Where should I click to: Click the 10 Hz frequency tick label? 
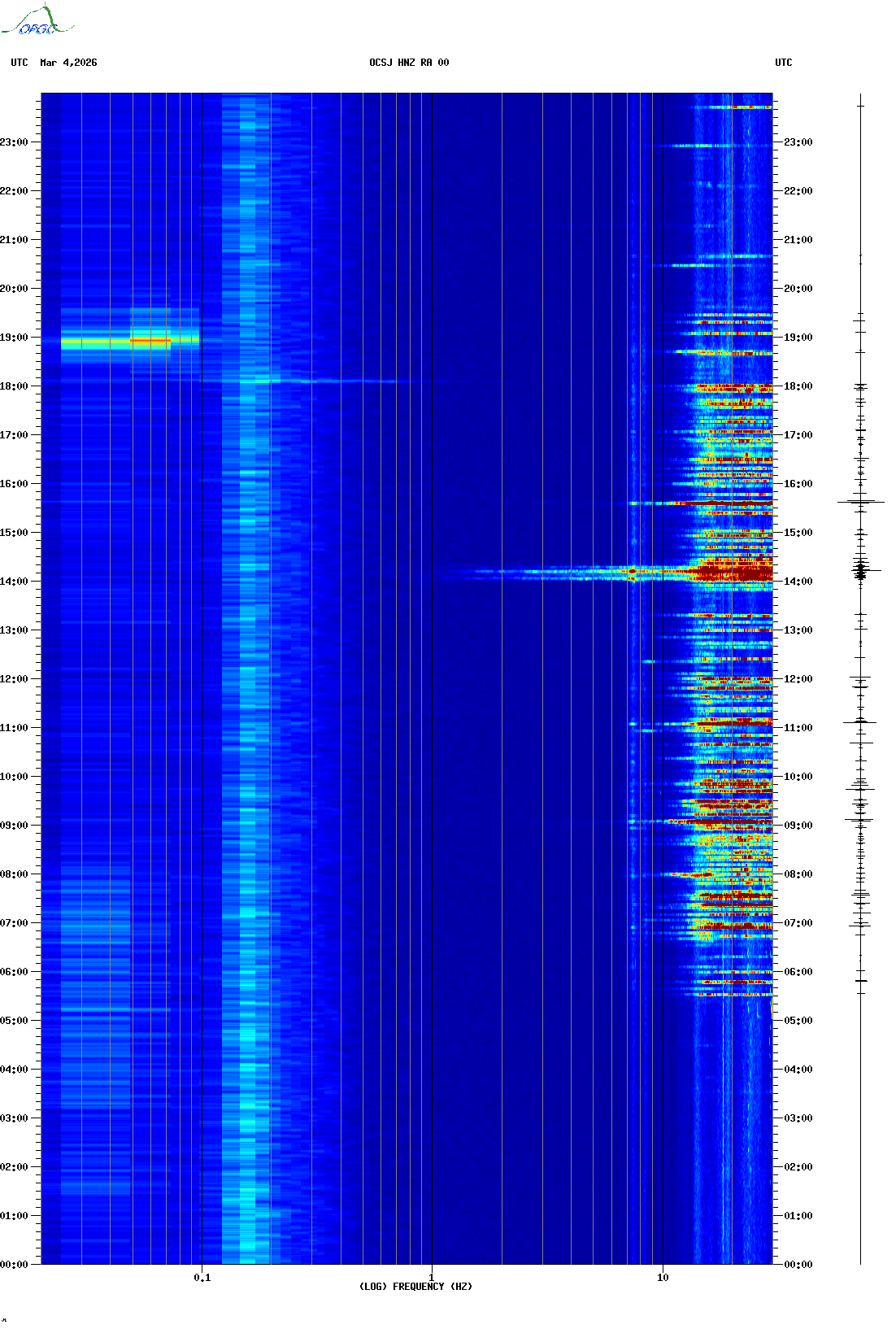click(663, 1278)
